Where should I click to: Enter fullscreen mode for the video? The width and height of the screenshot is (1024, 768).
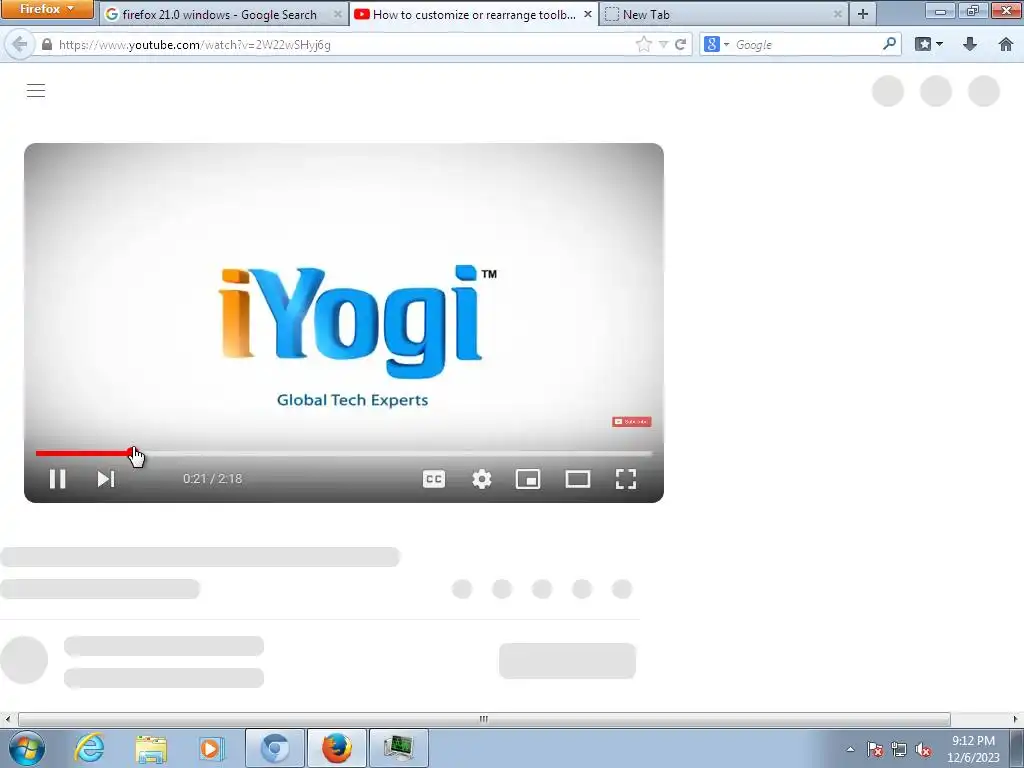(626, 479)
